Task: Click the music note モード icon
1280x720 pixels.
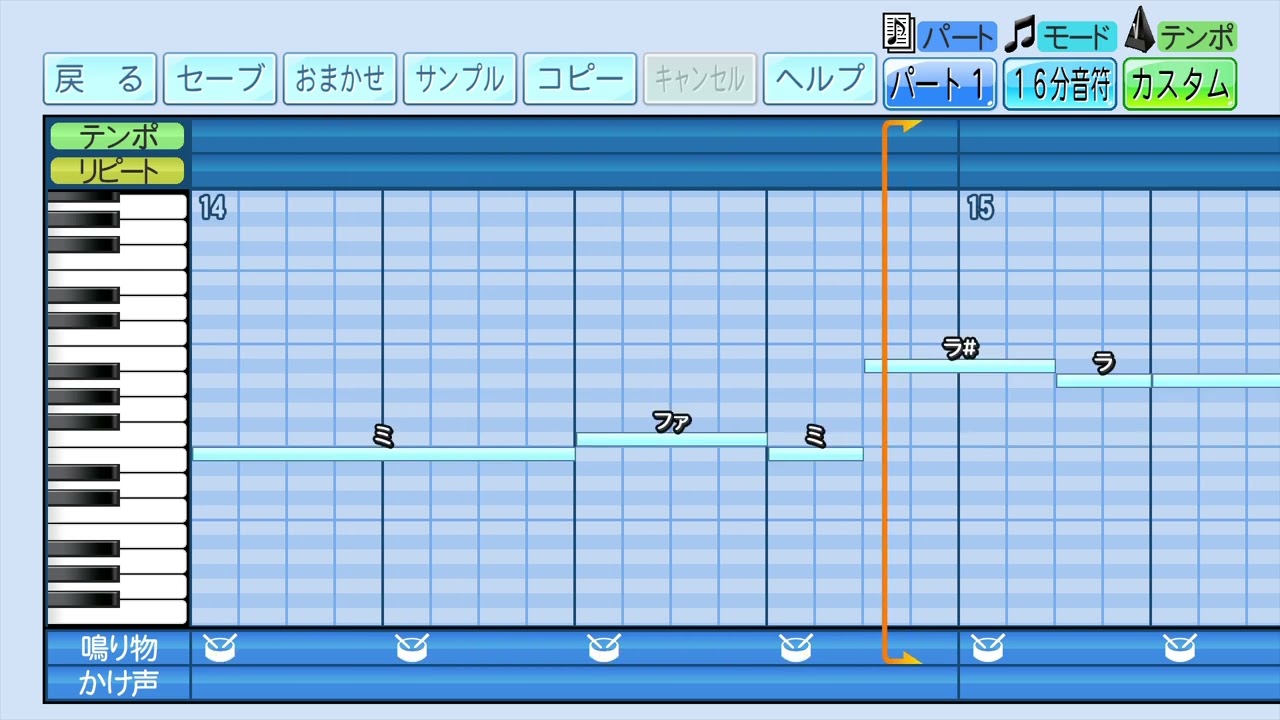Action: pos(1020,34)
